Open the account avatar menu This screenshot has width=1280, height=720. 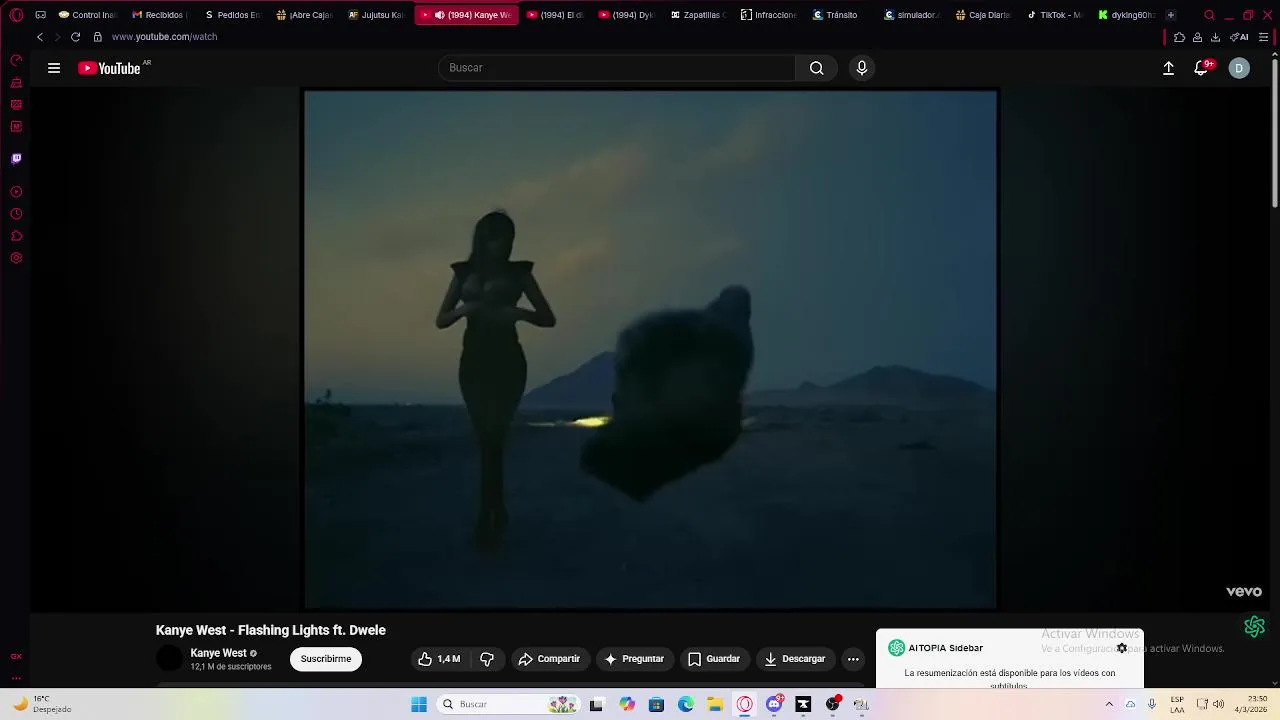pos(1239,68)
